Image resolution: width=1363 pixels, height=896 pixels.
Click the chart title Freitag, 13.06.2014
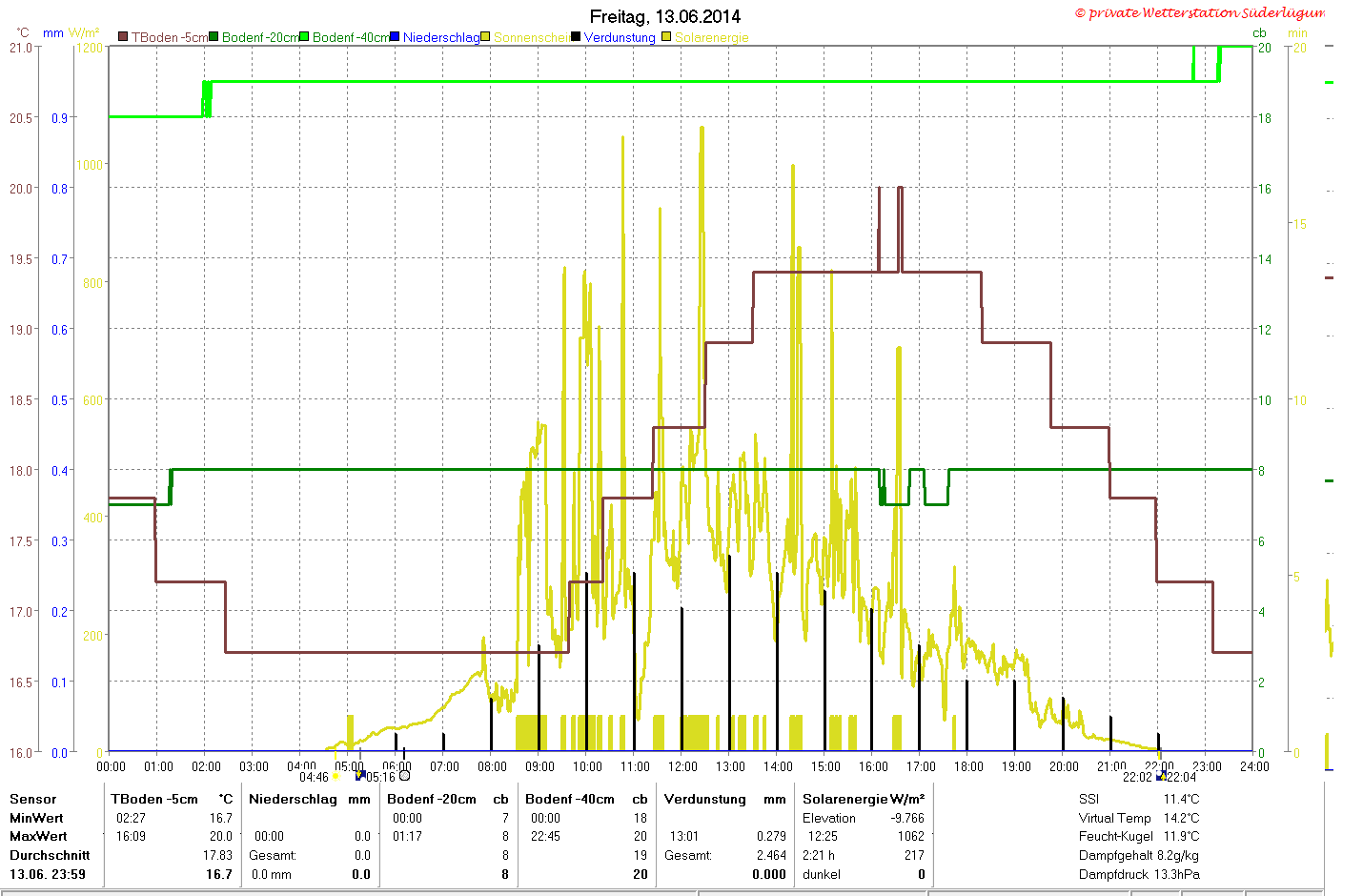[x=665, y=16]
